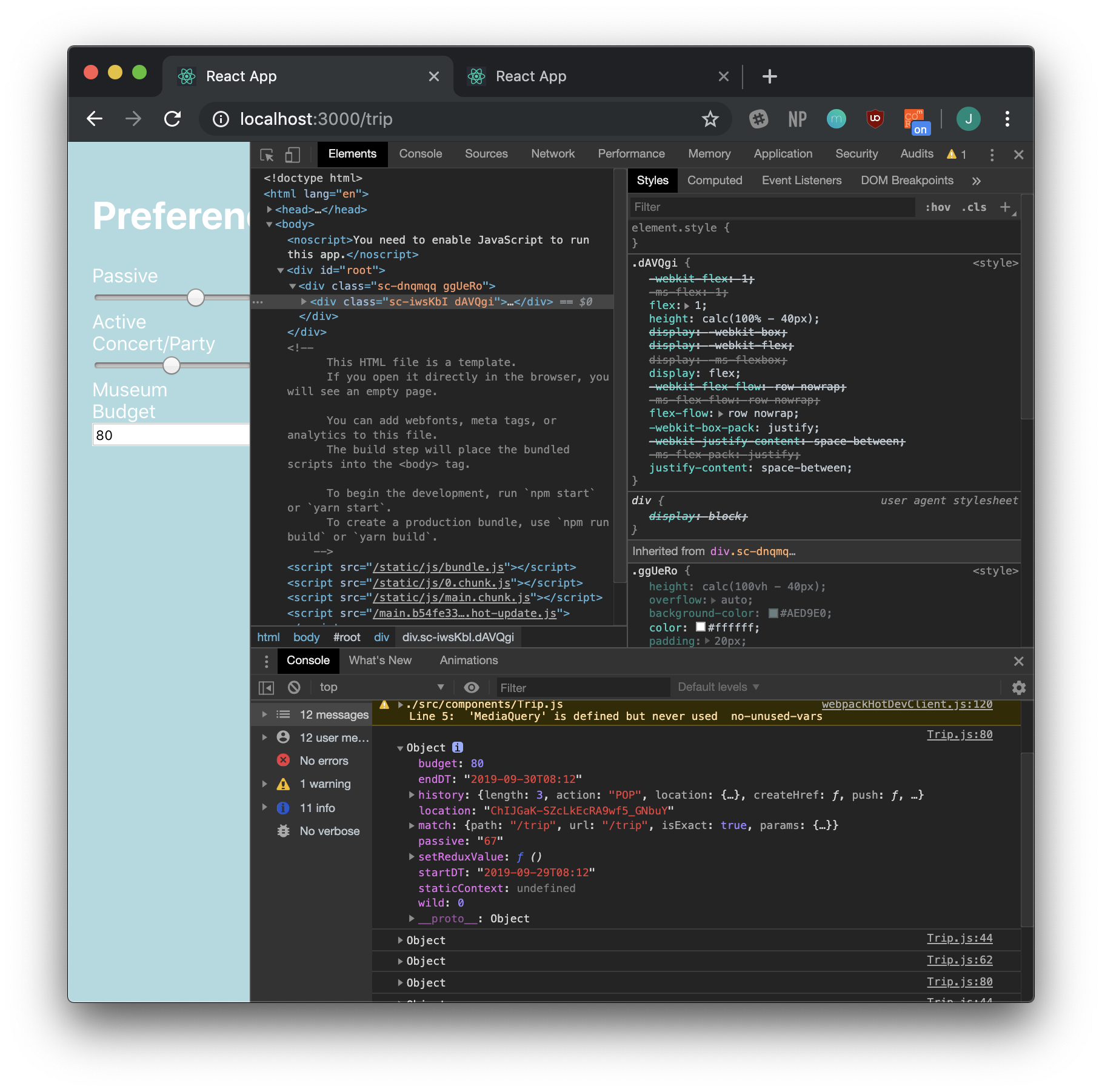This screenshot has width=1102, height=1092.
Task: Expand the 12 messages group
Action: click(264, 715)
